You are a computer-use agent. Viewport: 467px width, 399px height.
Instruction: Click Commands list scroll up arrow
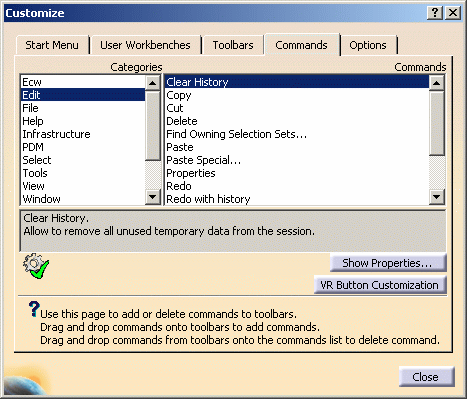click(x=436, y=83)
